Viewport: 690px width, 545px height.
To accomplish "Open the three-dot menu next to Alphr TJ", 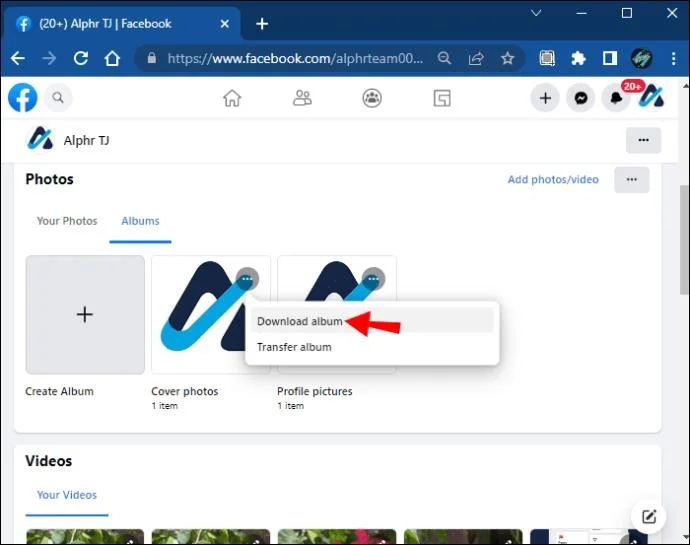I will (x=643, y=140).
